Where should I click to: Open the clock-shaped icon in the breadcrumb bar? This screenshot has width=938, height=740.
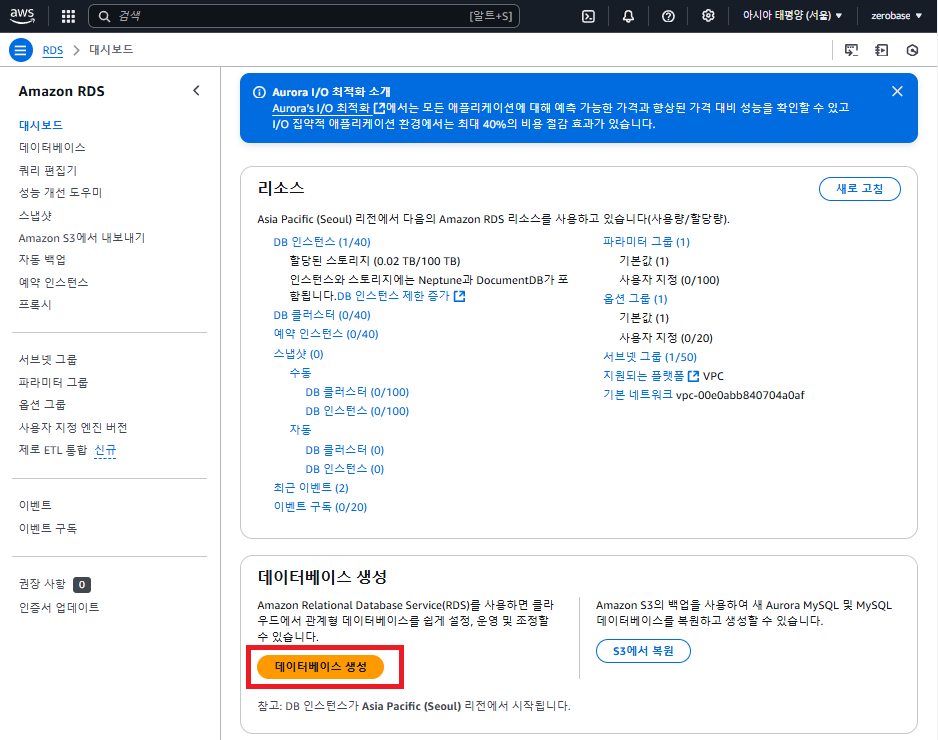point(912,50)
